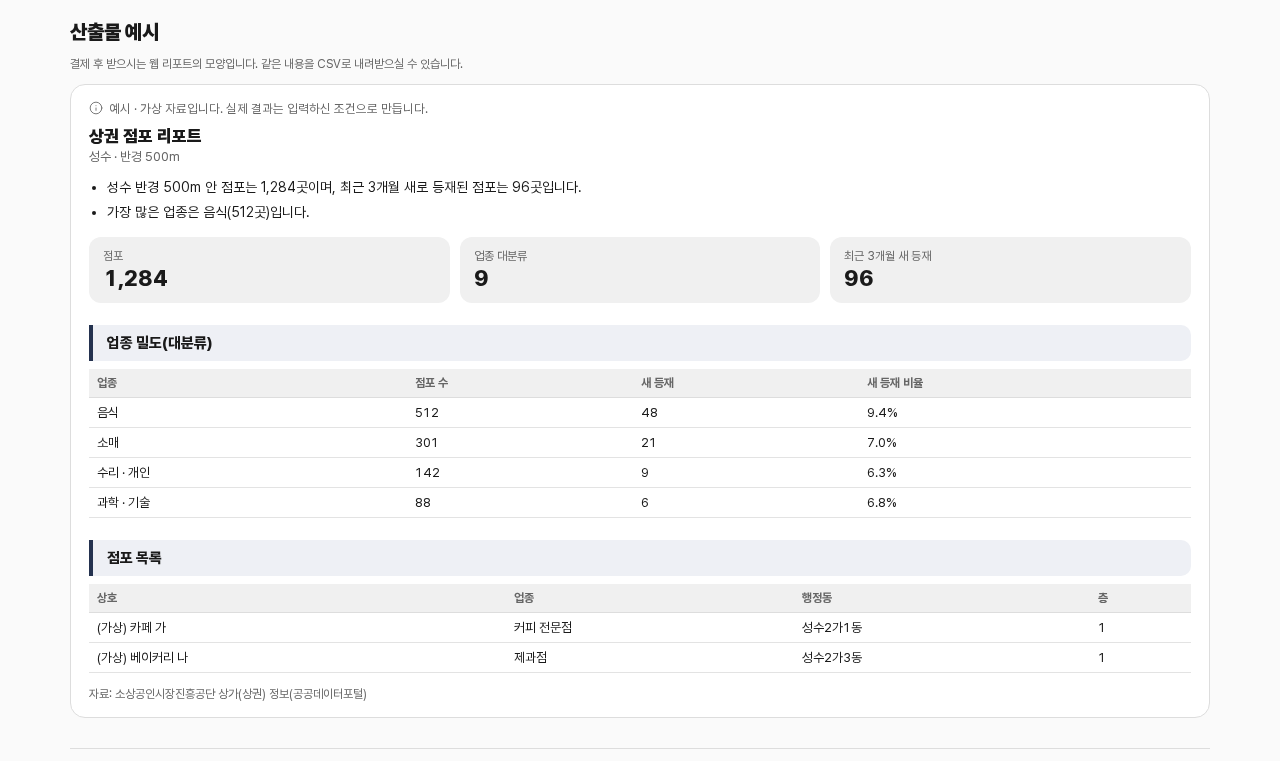Click the store name "(가상) 베이커리 나"
The height and width of the screenshot is (761, 1280).
142,658
